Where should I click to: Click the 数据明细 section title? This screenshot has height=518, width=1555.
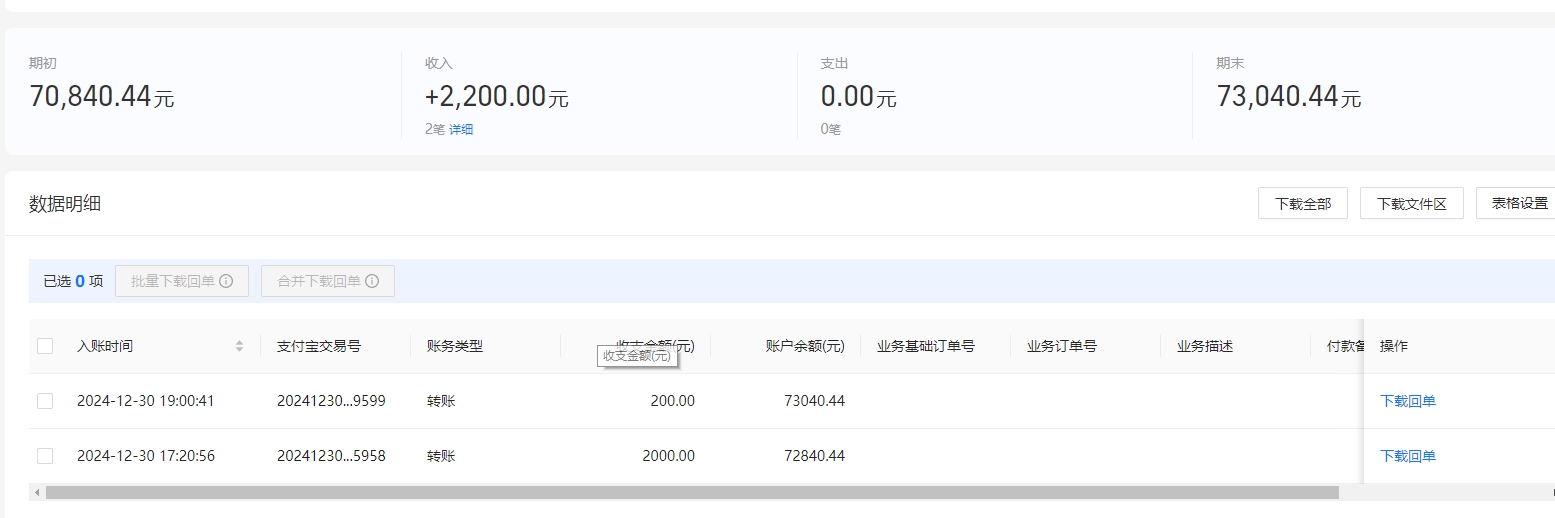pyautogui.click(x=65, y=204)
